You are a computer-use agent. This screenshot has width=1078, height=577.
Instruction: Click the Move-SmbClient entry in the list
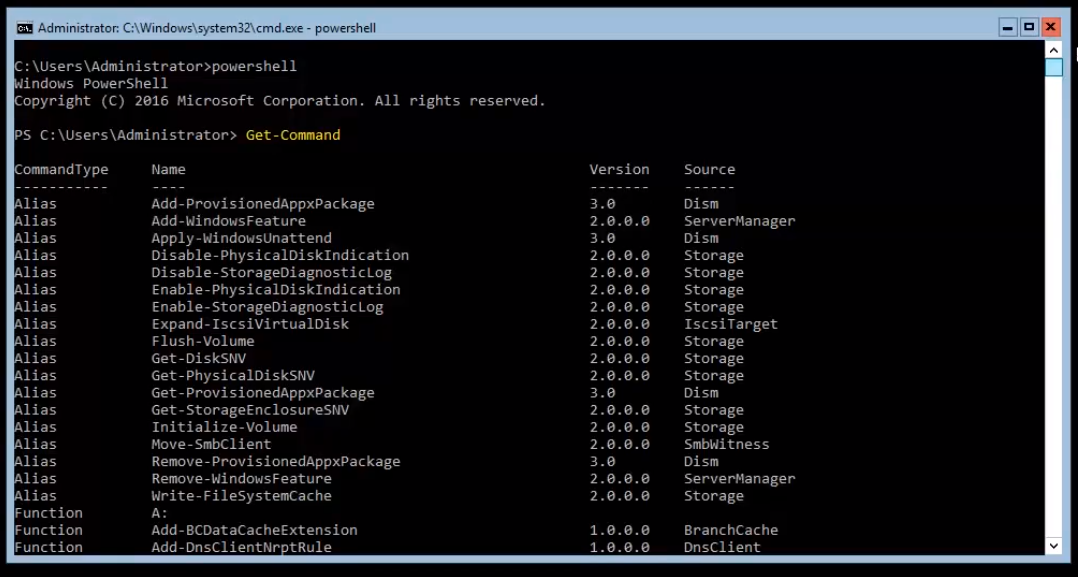(x=211, y=444)
